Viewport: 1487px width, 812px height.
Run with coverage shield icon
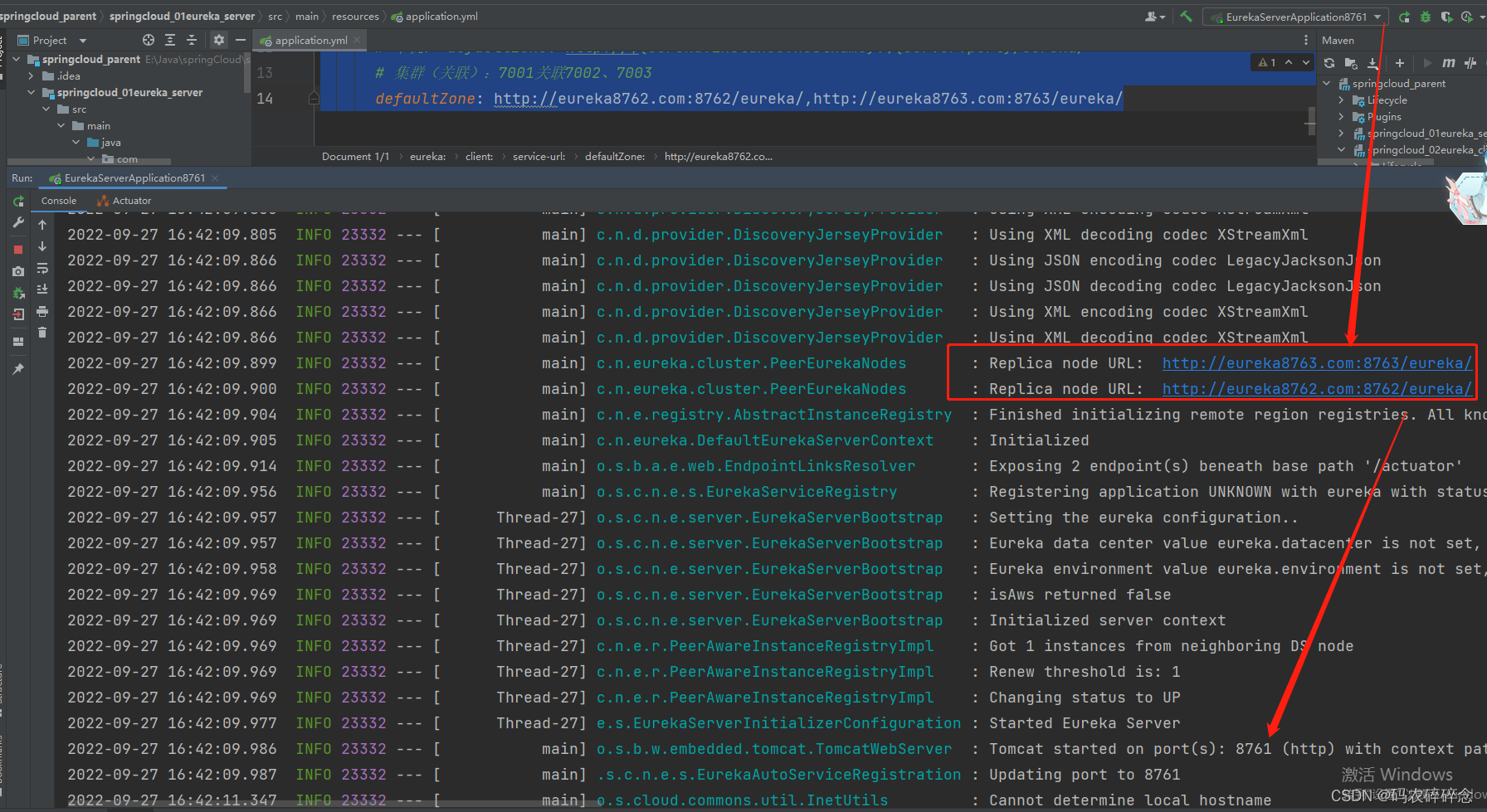[1446, 17]
